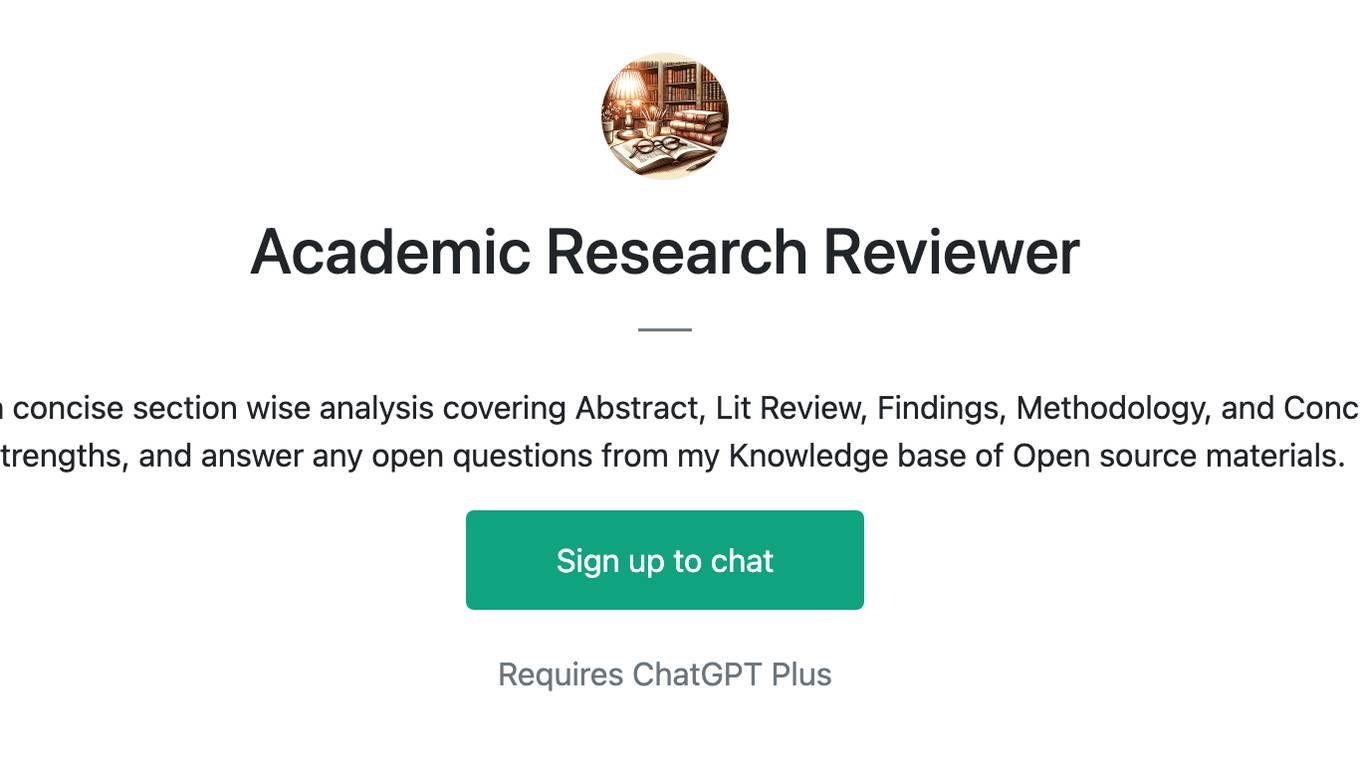Select the Academic Research Reviewer heading
Image resolution: width=1360 pixels, height=764 pixels.
[x=665, y=251]
